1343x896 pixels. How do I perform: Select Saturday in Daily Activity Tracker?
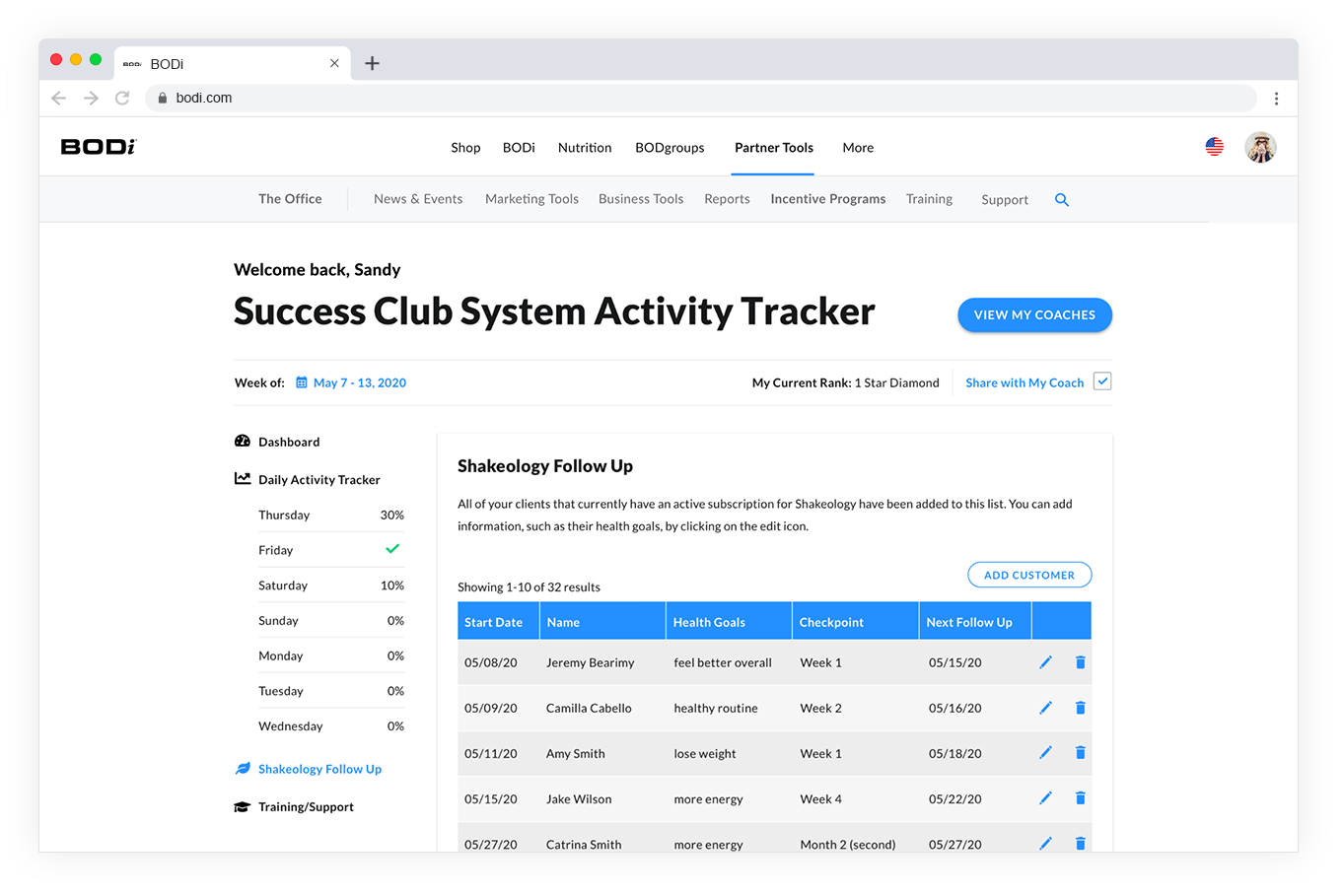[x=331, y=586]
